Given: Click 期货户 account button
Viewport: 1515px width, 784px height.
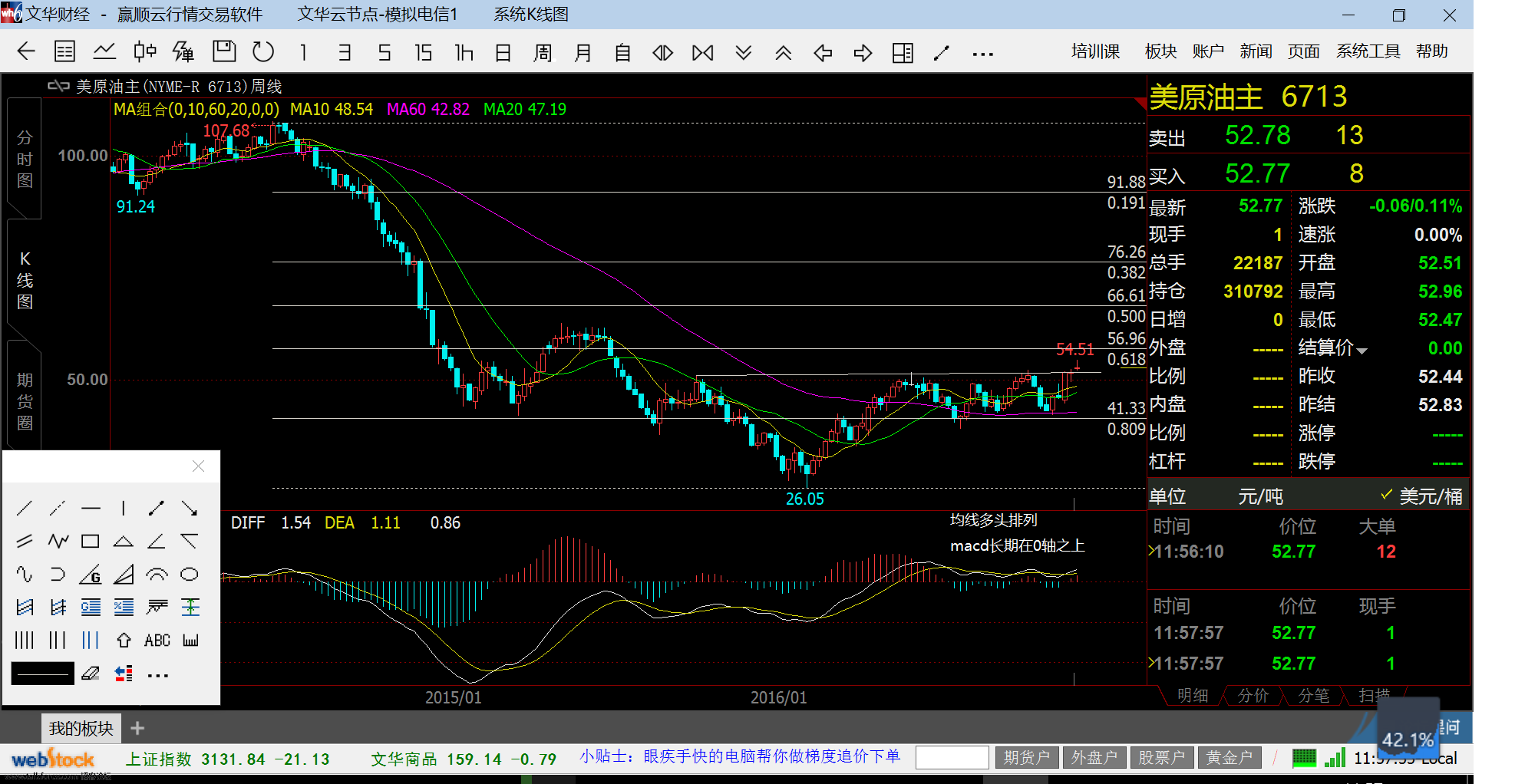Looking at the screenshot, I should (1027, 758).
